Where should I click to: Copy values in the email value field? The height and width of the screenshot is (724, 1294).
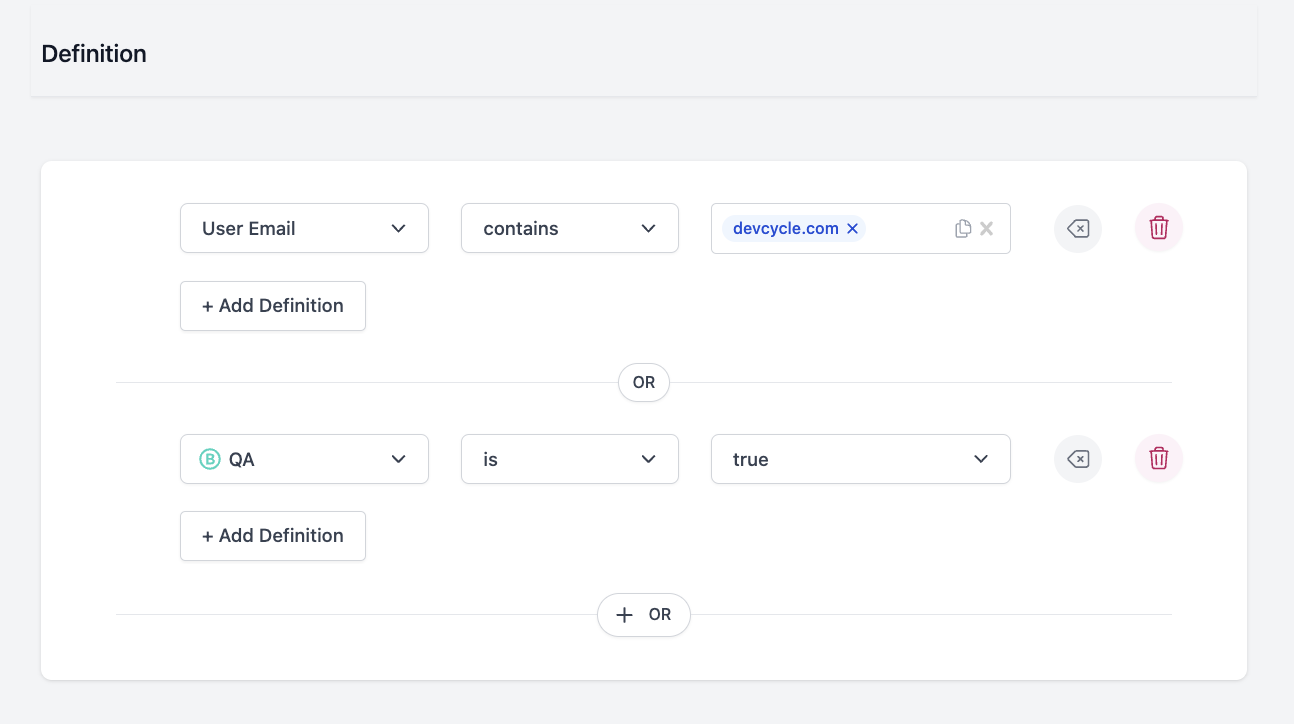point(962,229)
